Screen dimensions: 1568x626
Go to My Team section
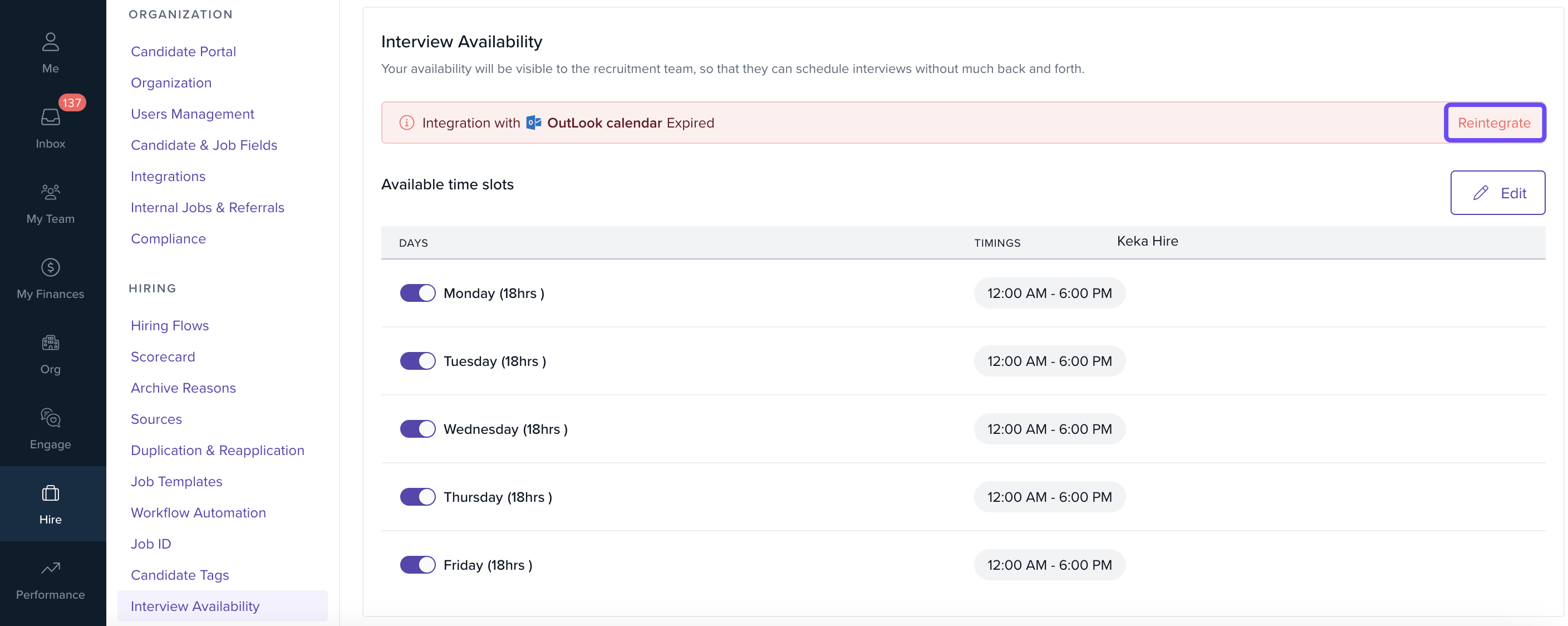coord(51,193)
